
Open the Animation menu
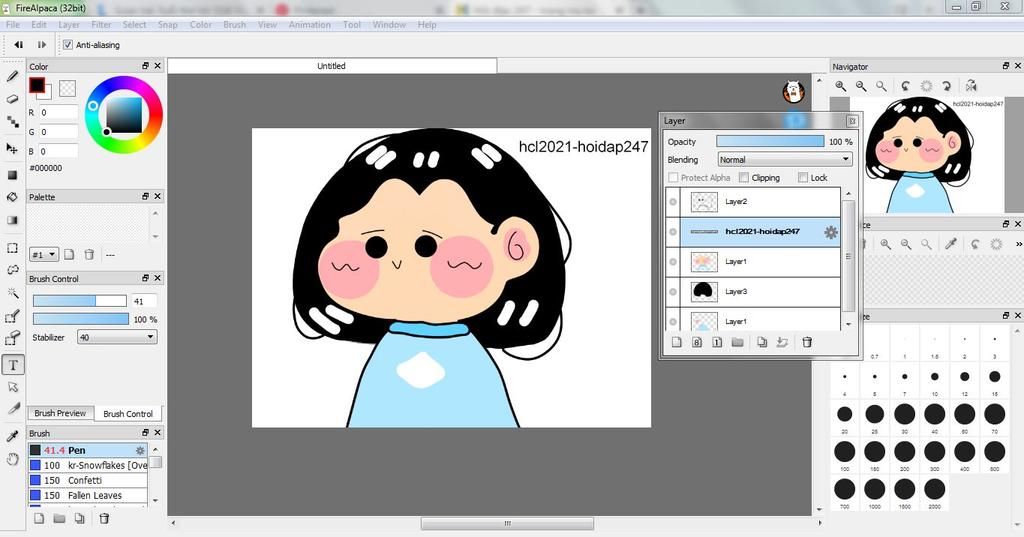tap(310, 25)
